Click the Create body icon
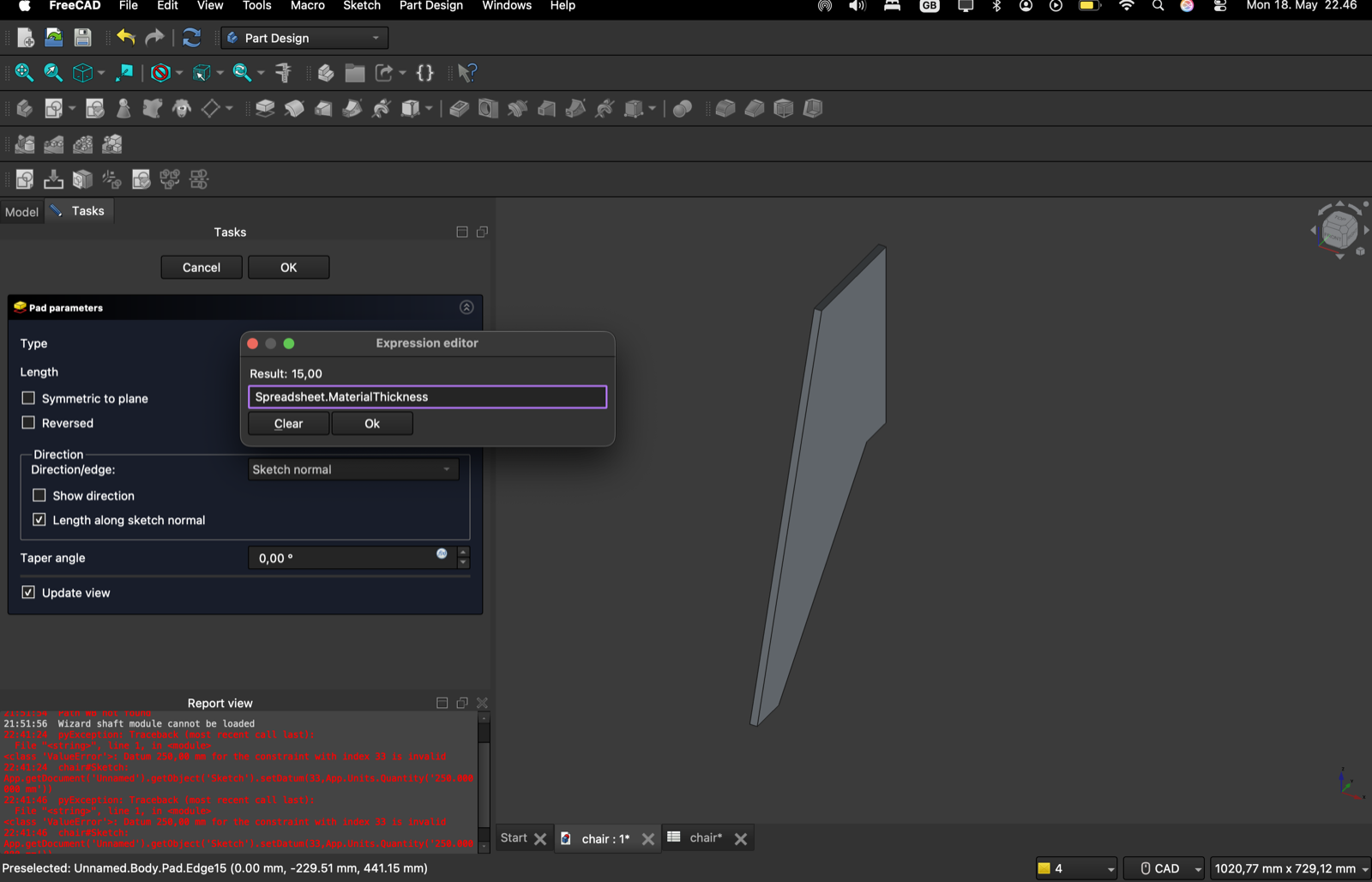Image resolution: width=1372 pixels, height=882 pixels. click(25, 108)
